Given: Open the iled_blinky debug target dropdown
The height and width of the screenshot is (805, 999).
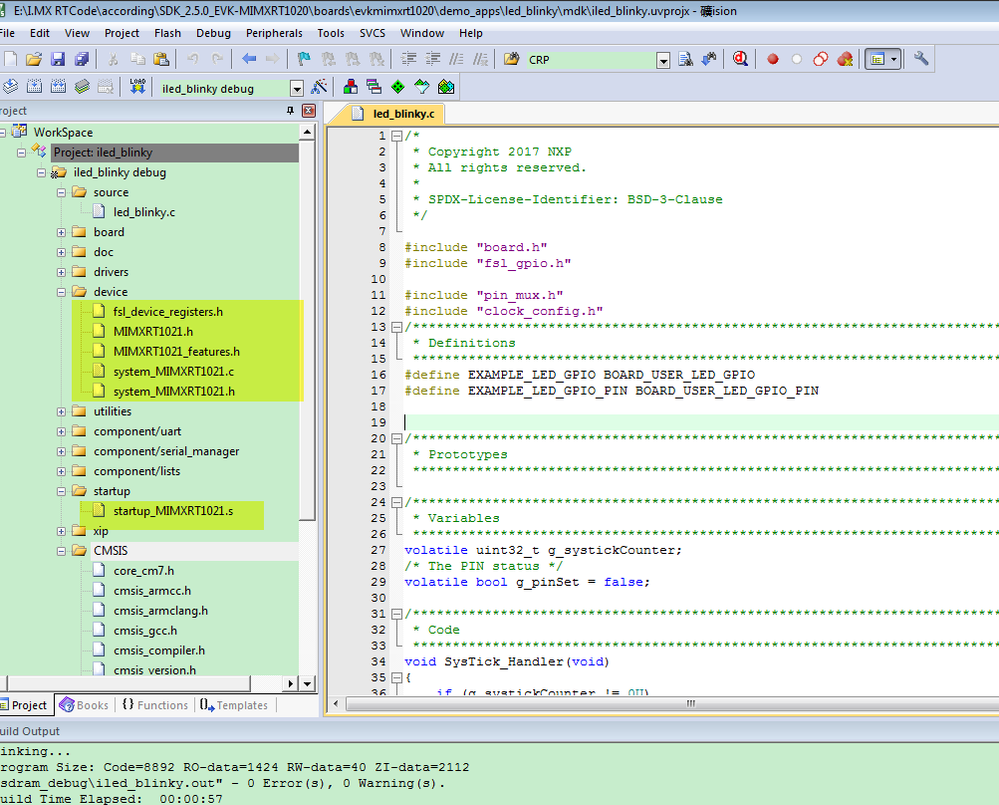Looking at the screenshot, I should click(299, 88).
